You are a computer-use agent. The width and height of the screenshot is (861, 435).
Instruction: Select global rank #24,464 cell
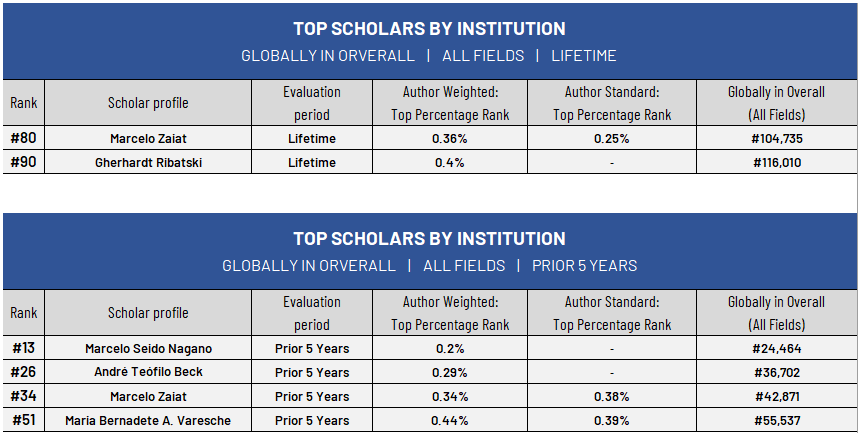777,348
